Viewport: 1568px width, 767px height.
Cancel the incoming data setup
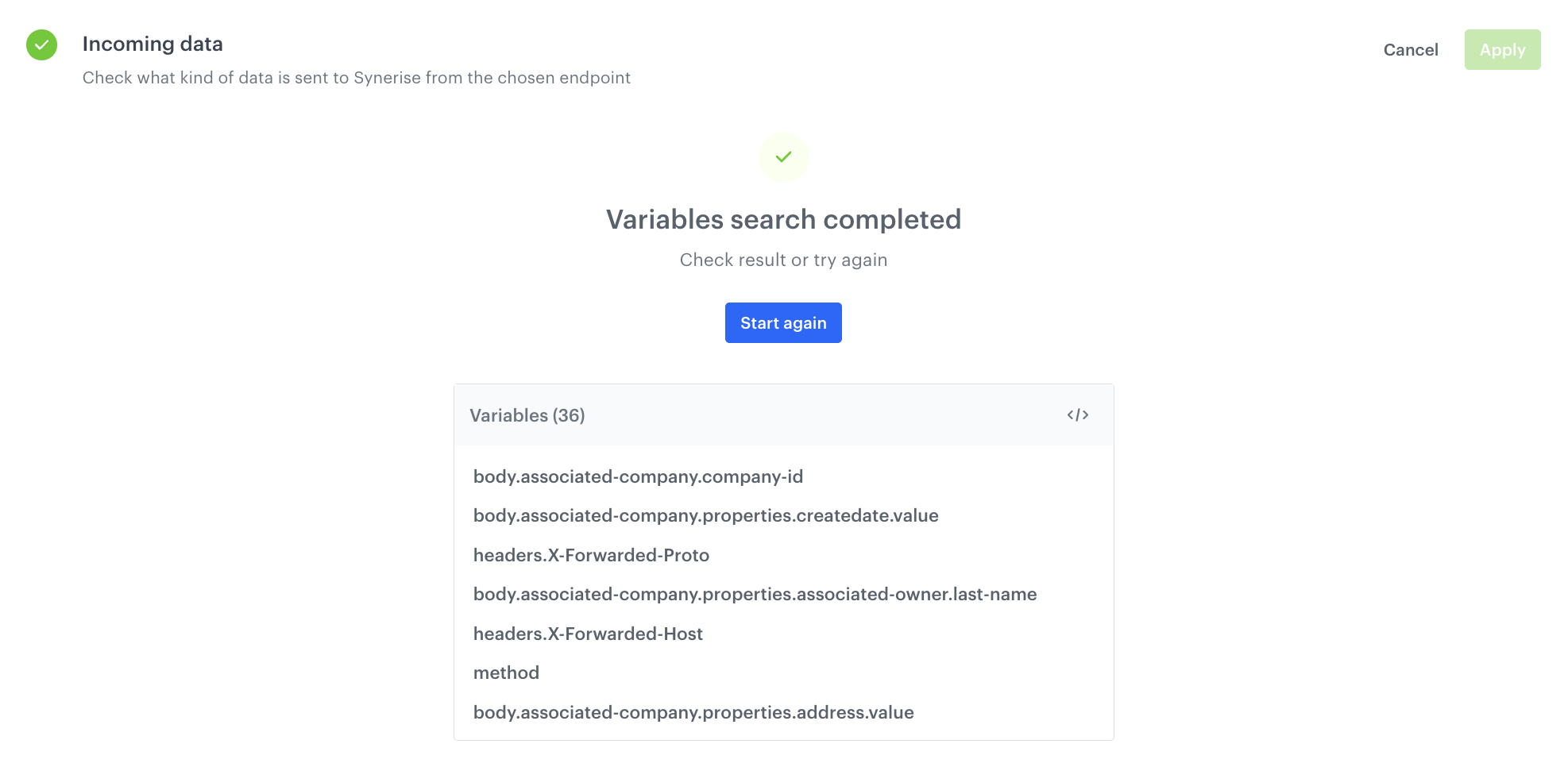(x=1411, y=49)
